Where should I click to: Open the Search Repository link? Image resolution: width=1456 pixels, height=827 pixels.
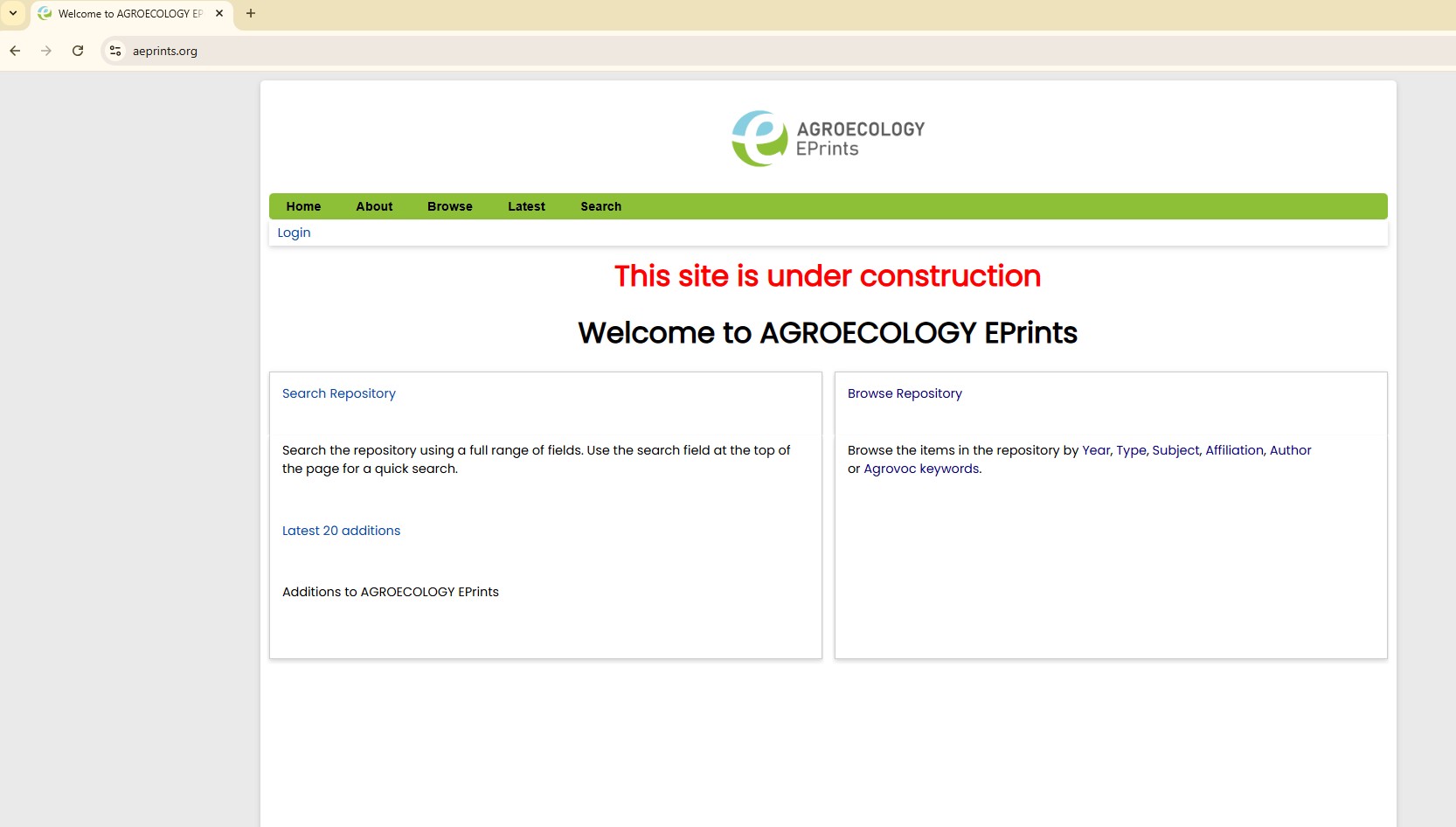pos(338,393)
